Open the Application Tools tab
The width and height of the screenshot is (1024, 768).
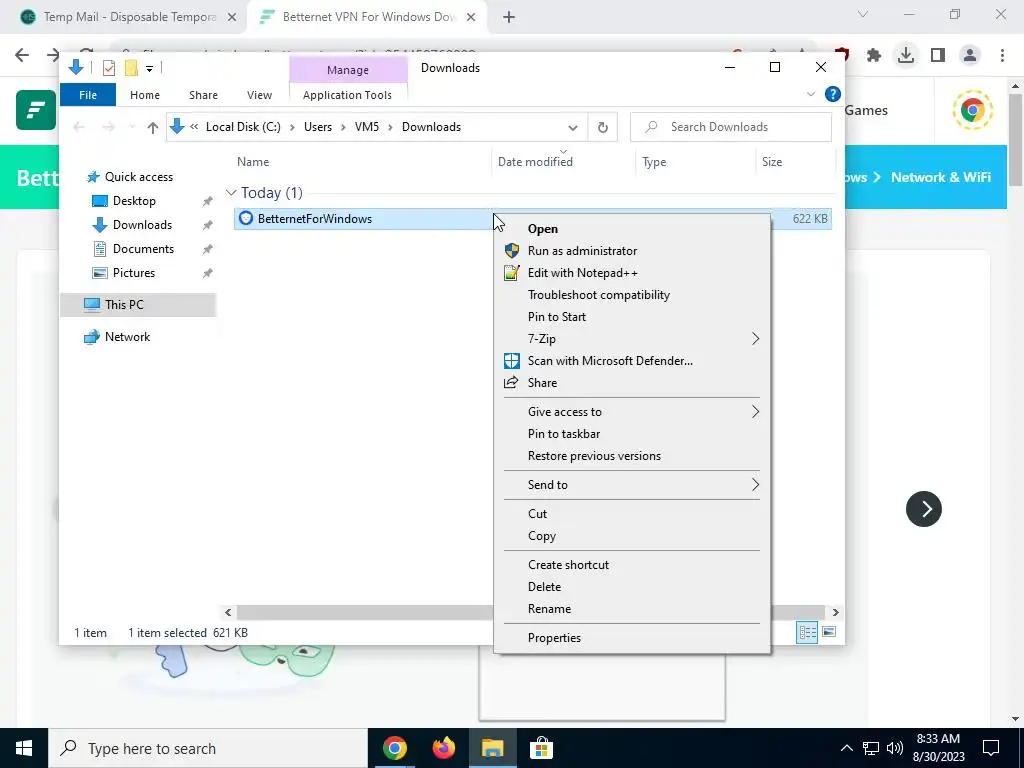click(x=347, y=95)
